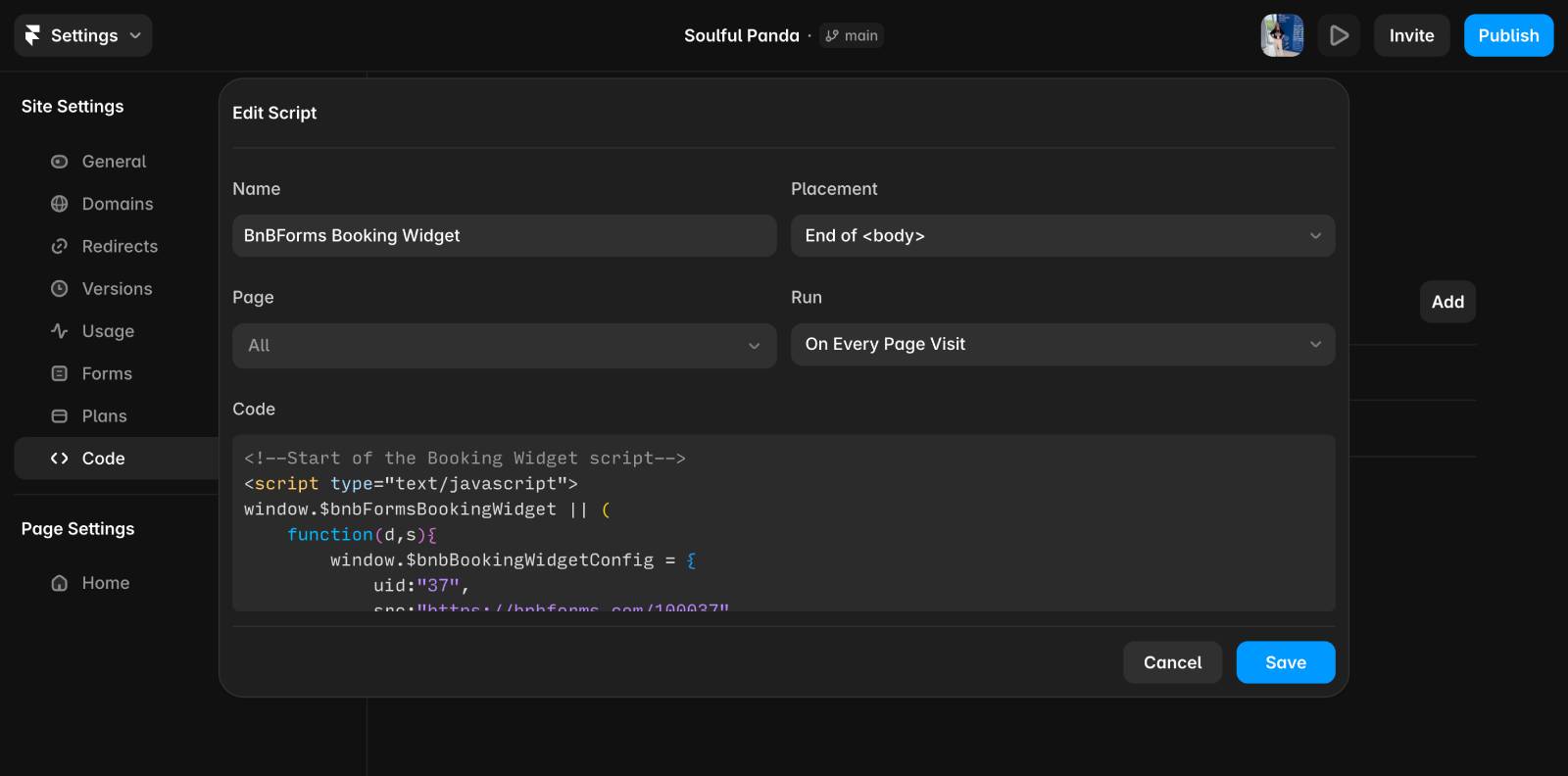Click the Site Settings heading
Screen dimensions: 1568x776
73,106
